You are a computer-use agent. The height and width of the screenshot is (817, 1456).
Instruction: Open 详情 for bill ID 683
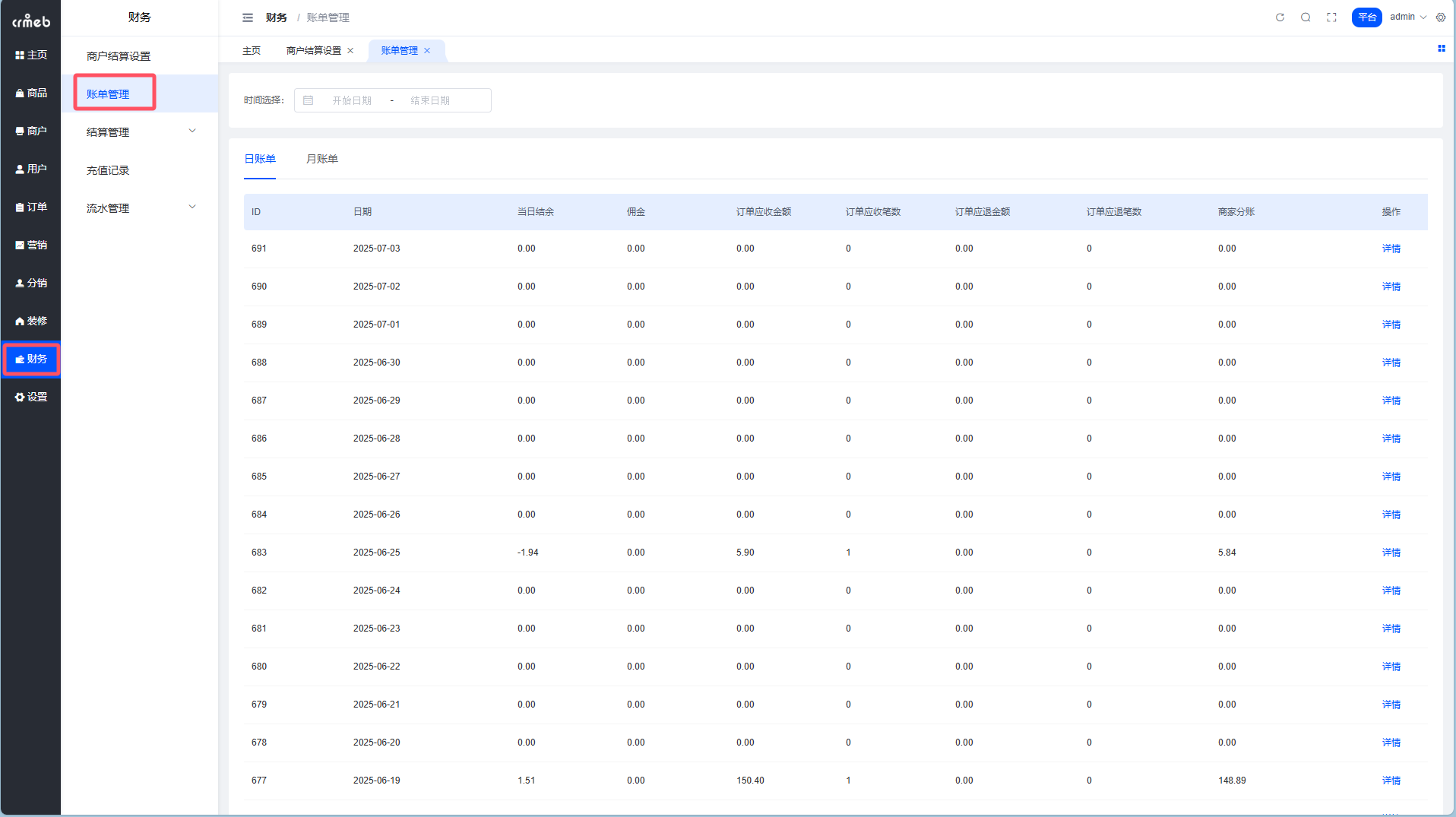coord(1391,553)
